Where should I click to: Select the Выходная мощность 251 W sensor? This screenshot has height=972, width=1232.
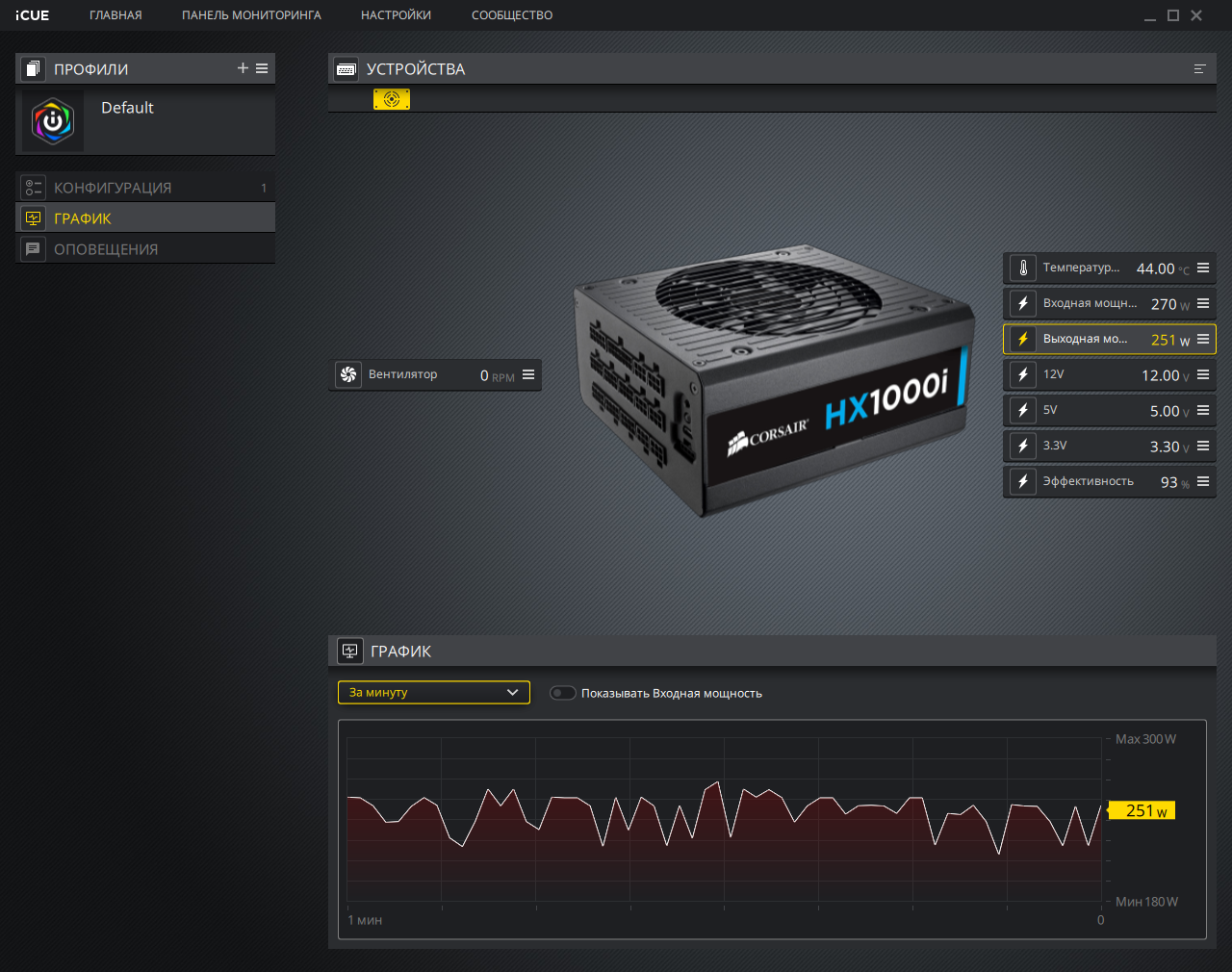pos(1110,339)
